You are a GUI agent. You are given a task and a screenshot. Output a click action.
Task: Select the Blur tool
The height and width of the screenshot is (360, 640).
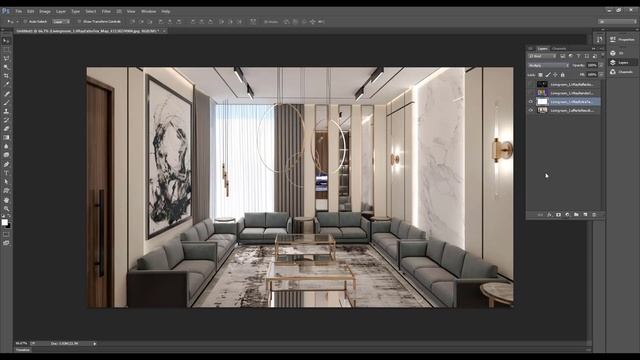(x=6, y=146)
